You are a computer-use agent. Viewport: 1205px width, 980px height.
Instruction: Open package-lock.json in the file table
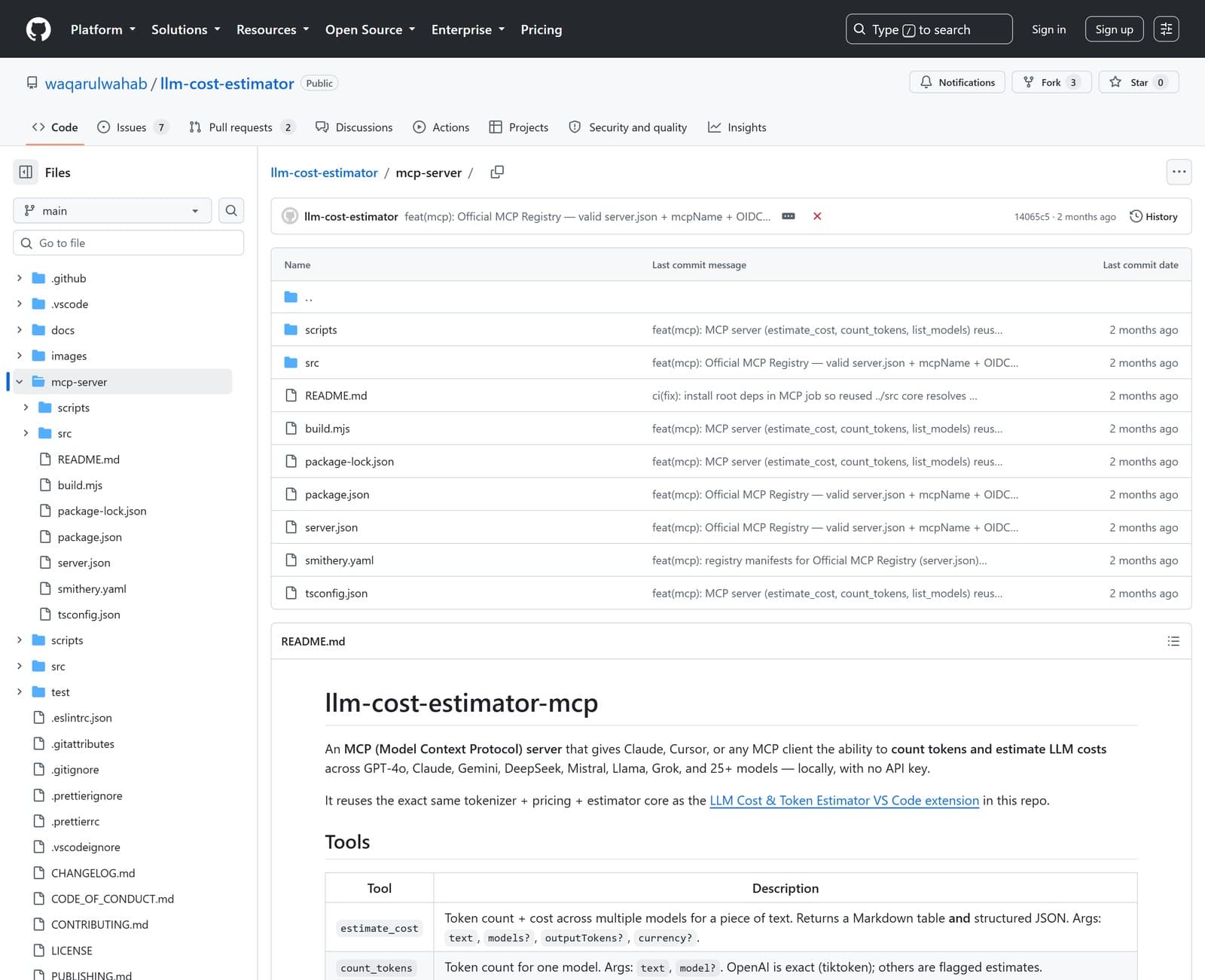pos(349,462)
